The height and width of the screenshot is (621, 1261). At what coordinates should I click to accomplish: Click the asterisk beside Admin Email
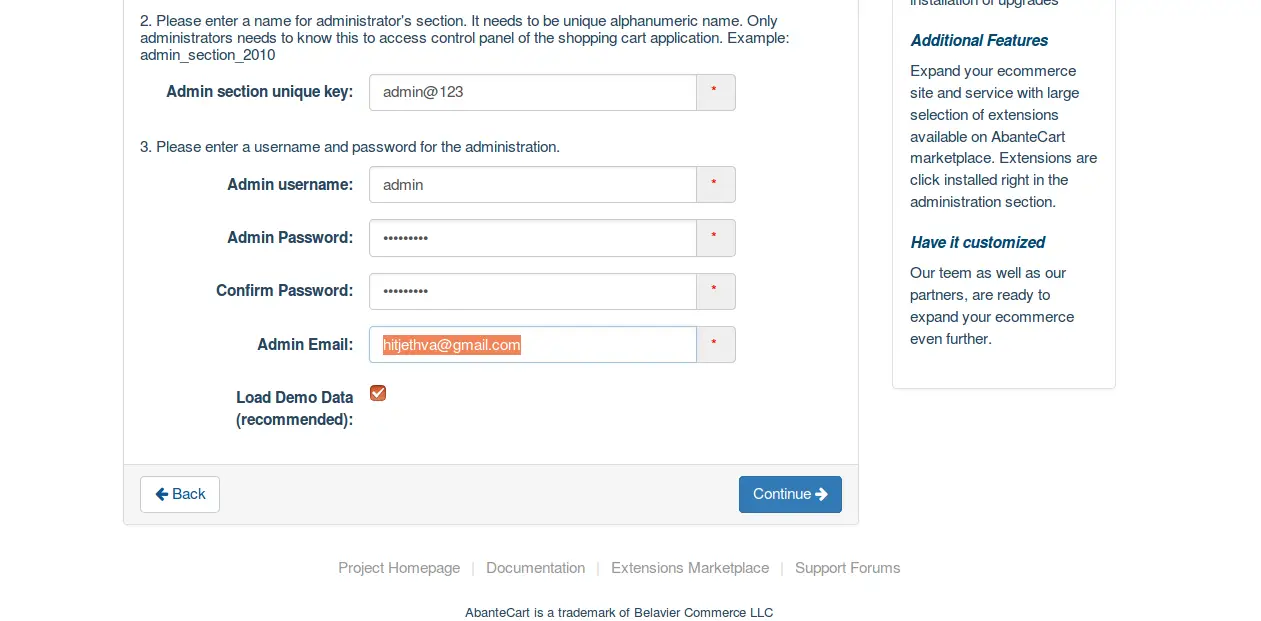[714, 345]
